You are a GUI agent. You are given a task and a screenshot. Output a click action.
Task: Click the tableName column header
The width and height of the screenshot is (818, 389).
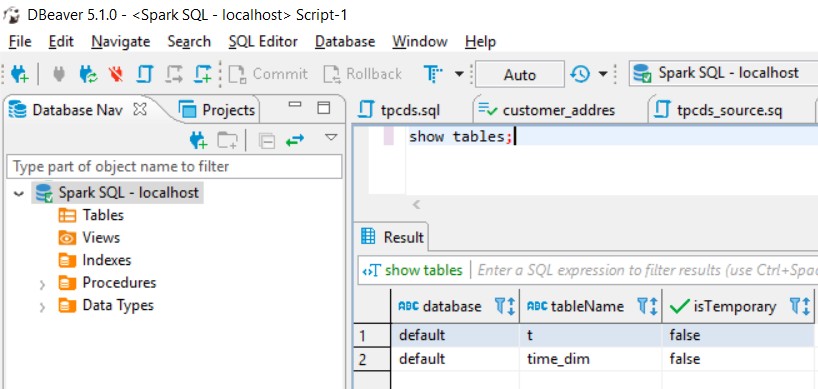click(591, 306)
